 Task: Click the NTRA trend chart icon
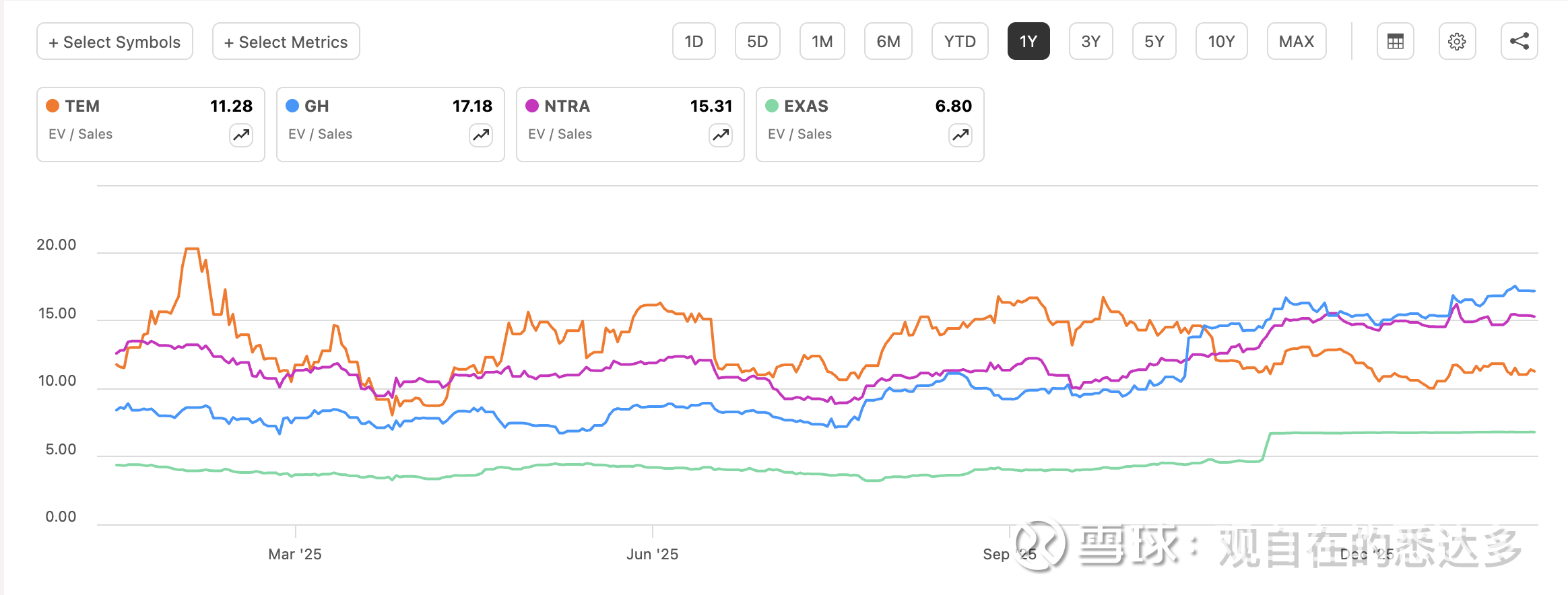point(721,135)
